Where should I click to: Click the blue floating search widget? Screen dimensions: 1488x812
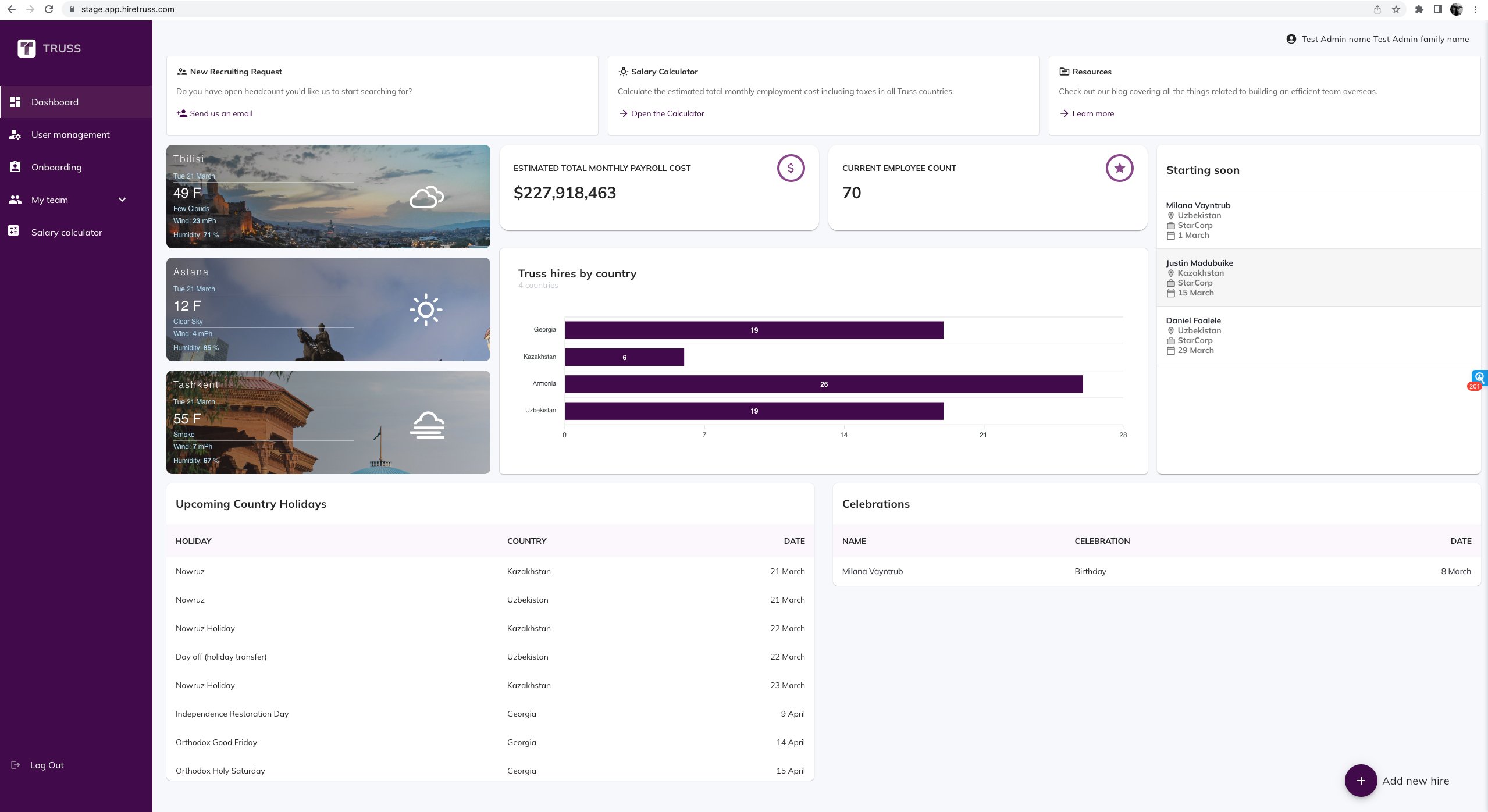click(x=1479, y=377)
